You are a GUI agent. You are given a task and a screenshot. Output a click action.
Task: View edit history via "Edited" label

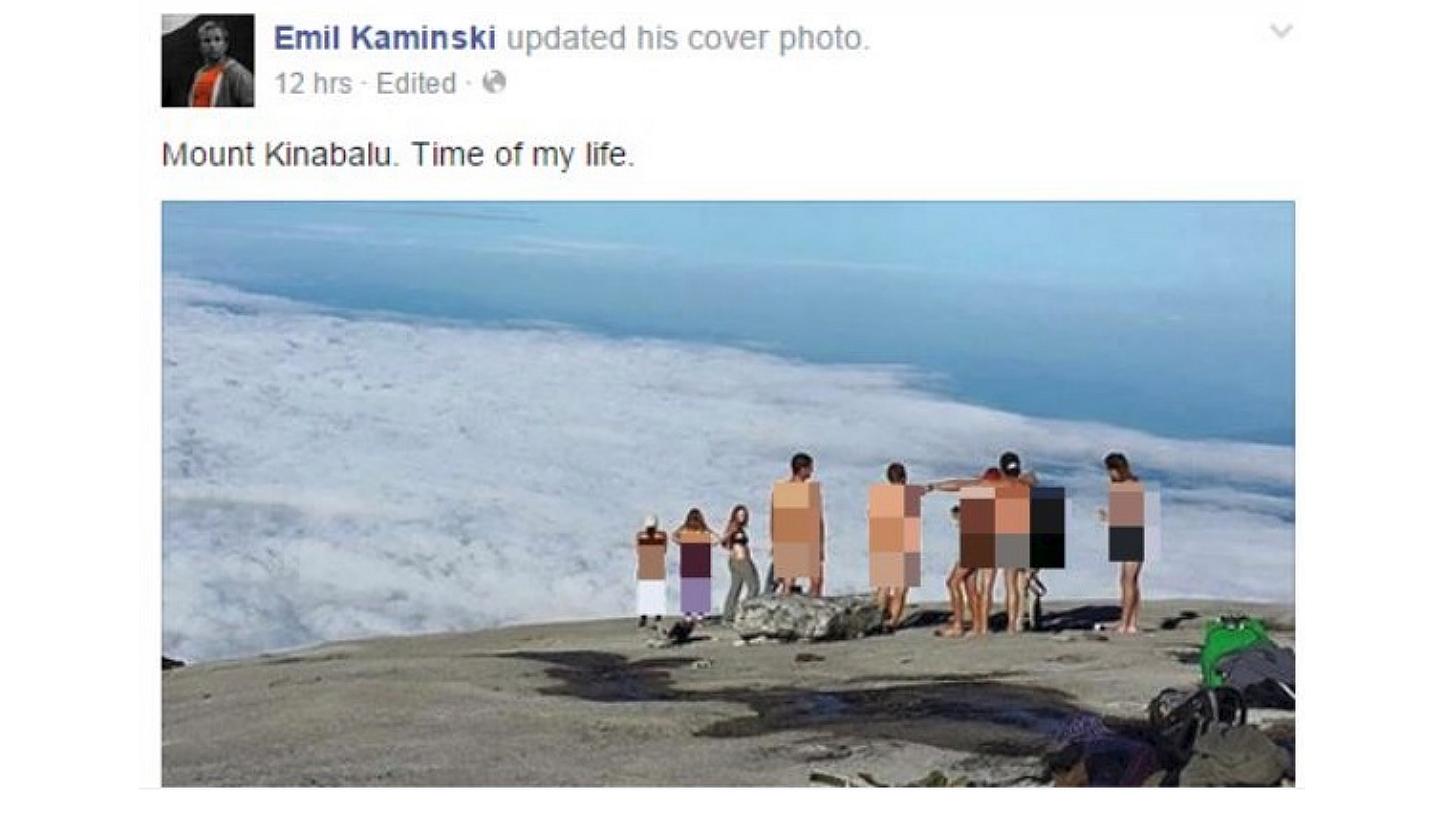coord(416,84)
